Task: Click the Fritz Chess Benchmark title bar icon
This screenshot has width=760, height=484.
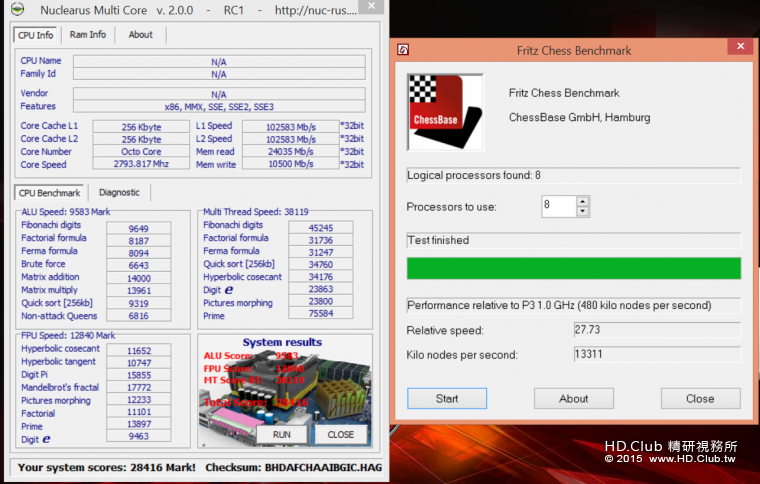Action: coord(403,48)
